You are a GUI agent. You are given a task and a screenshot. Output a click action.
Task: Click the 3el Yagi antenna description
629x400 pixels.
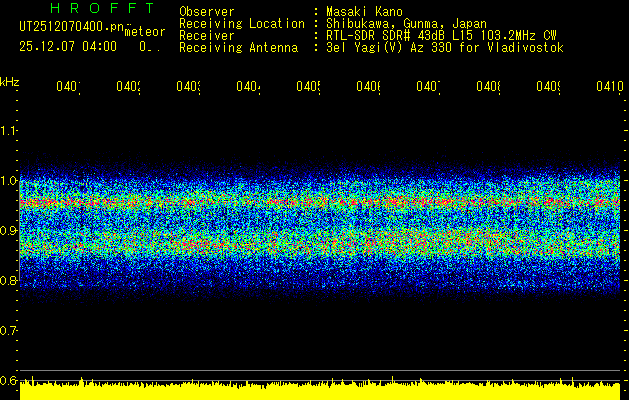[x=445, y=47]
